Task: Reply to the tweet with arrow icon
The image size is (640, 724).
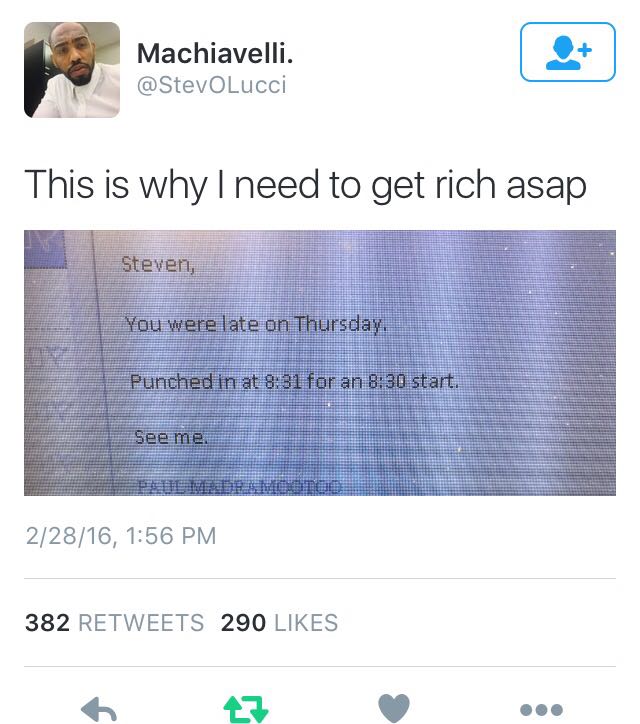Action: (99, 709)
